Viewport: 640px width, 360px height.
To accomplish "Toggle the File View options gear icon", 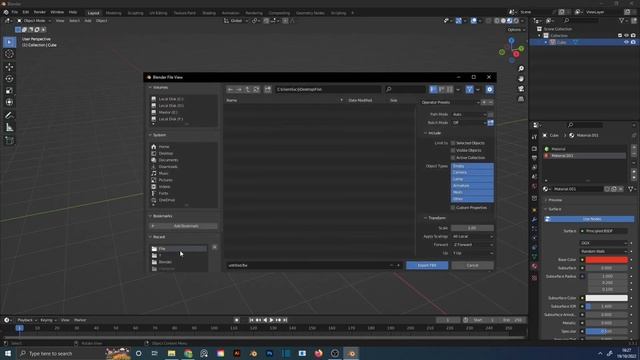I will 489,89.
